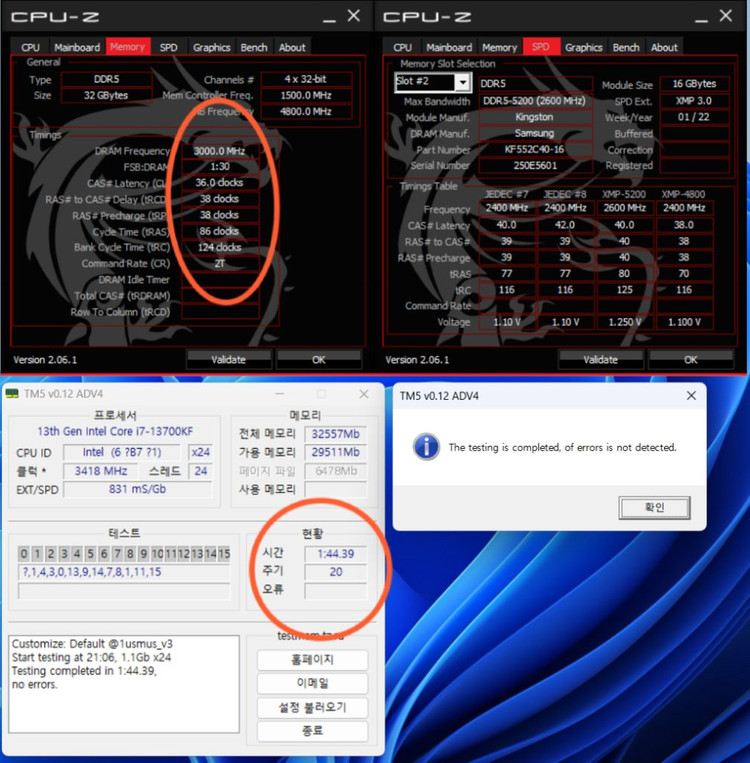Click the 종료 button in TM5
Image resolution: width=750 pixels, height=763 pixels.
[x=312, y=730]
